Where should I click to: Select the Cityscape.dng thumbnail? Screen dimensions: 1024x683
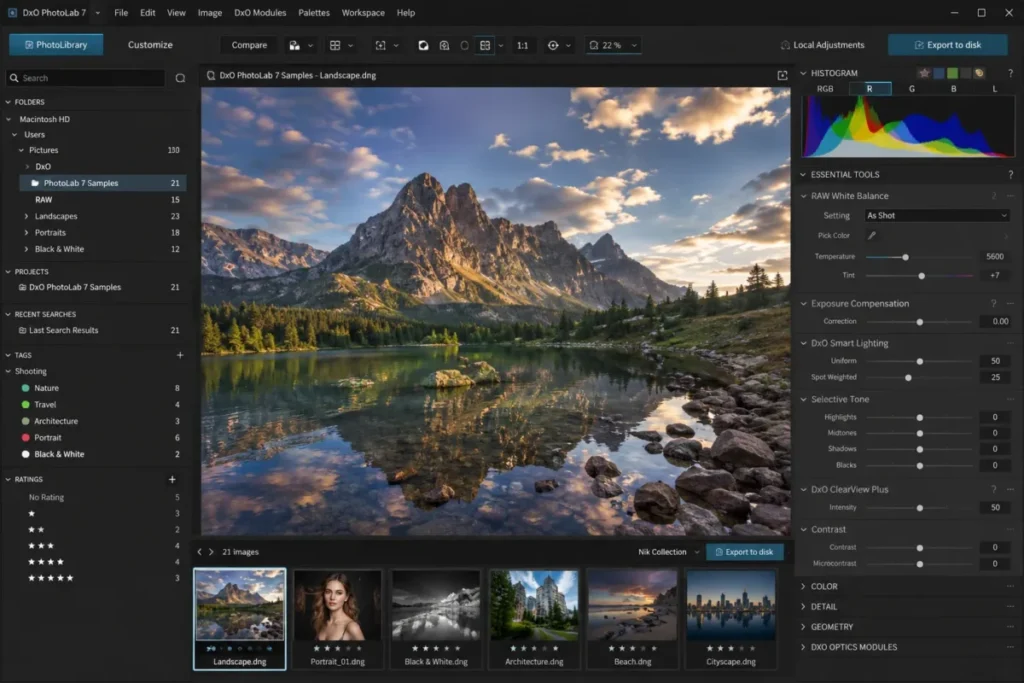tap(731, 618)
